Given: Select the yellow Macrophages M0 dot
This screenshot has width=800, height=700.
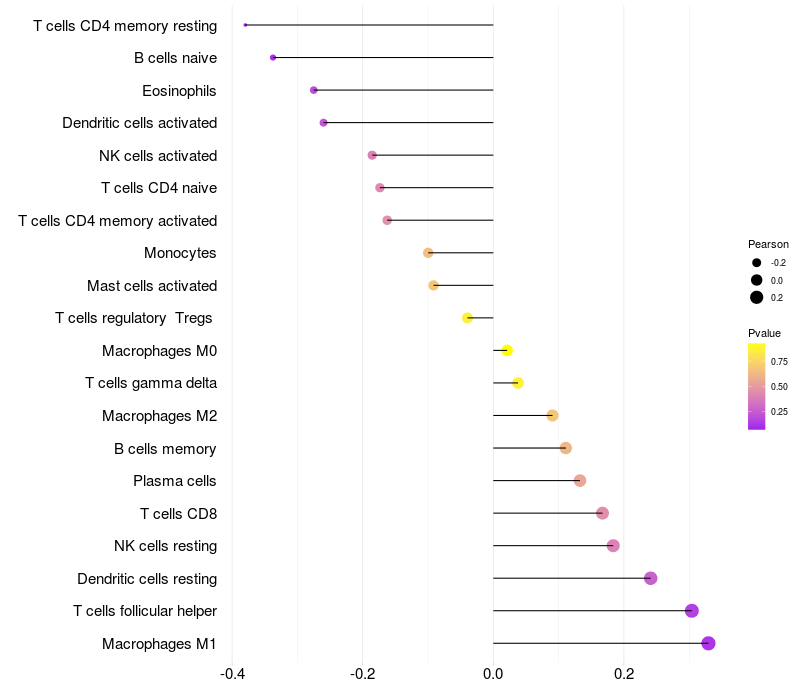Looking at the screenshot, I should (507, 351).
